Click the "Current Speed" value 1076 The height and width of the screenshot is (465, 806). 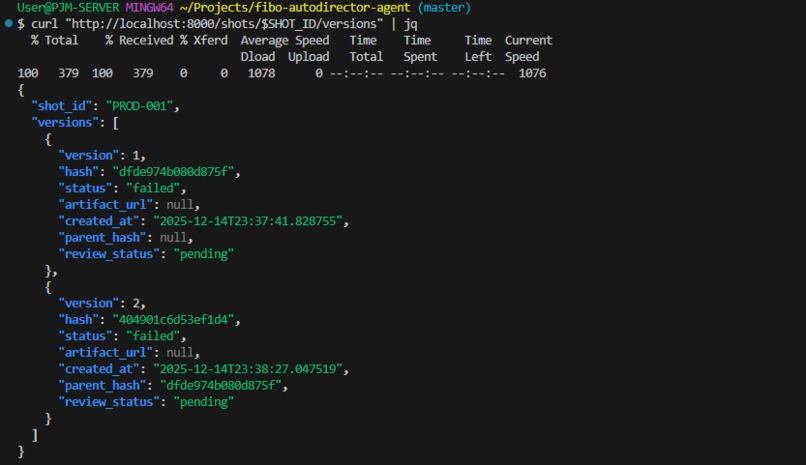[x=532, y=73]
